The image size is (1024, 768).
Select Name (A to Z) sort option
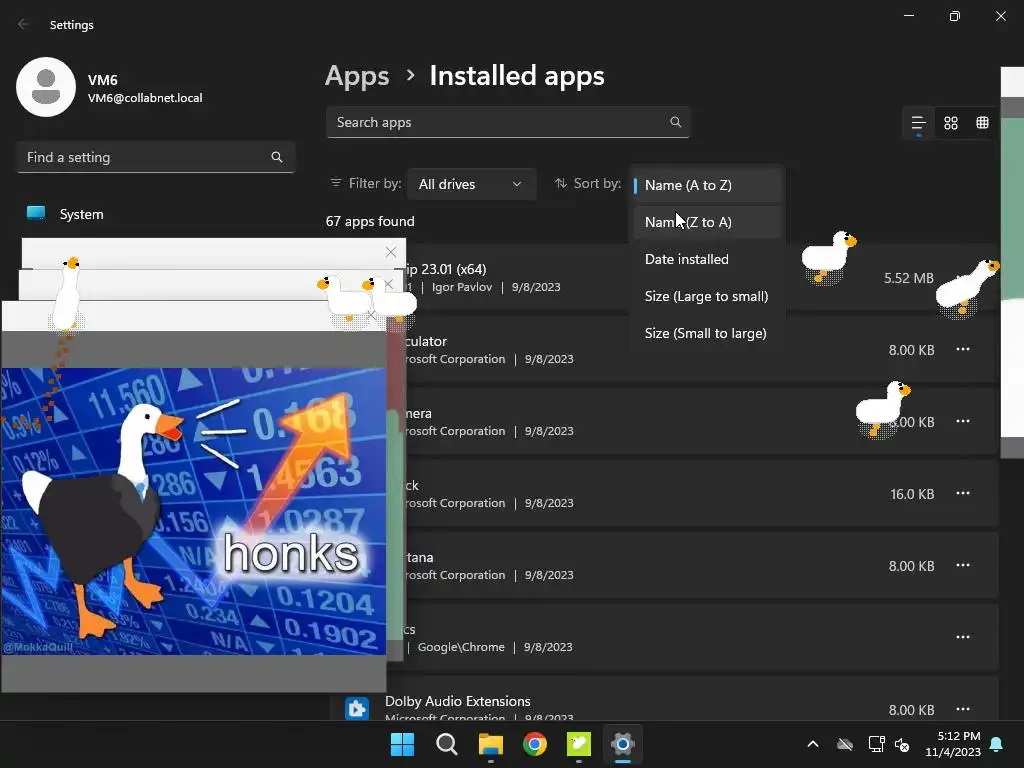point(706,185)
